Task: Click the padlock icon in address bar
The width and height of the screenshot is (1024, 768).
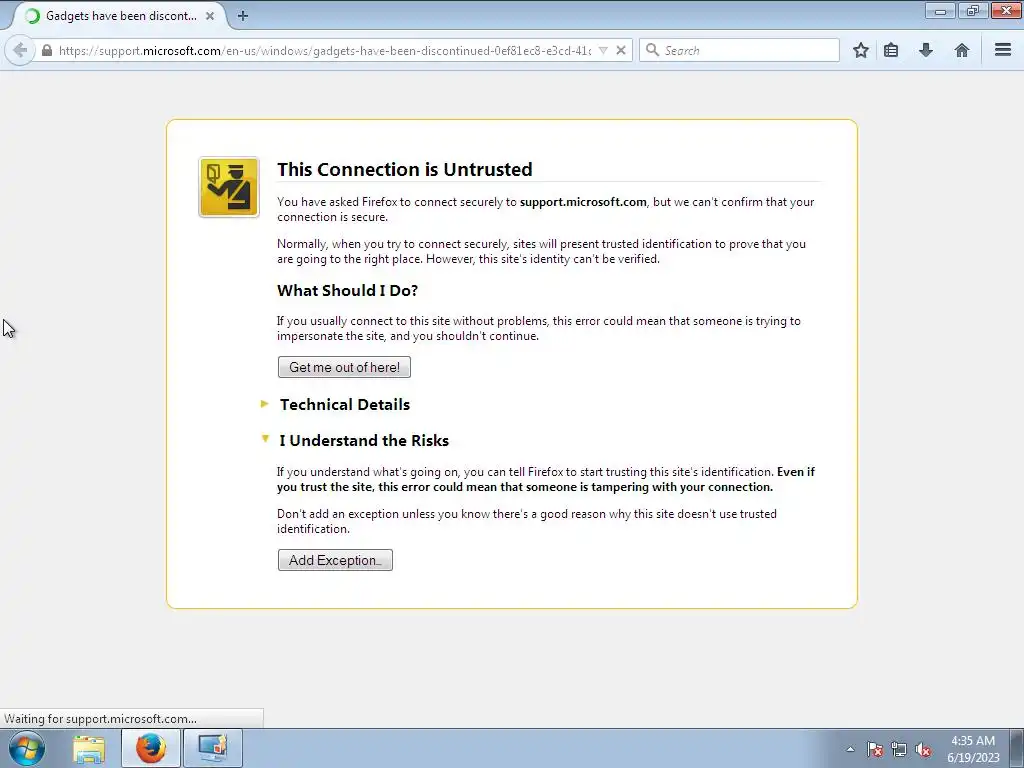Action: 47,50
